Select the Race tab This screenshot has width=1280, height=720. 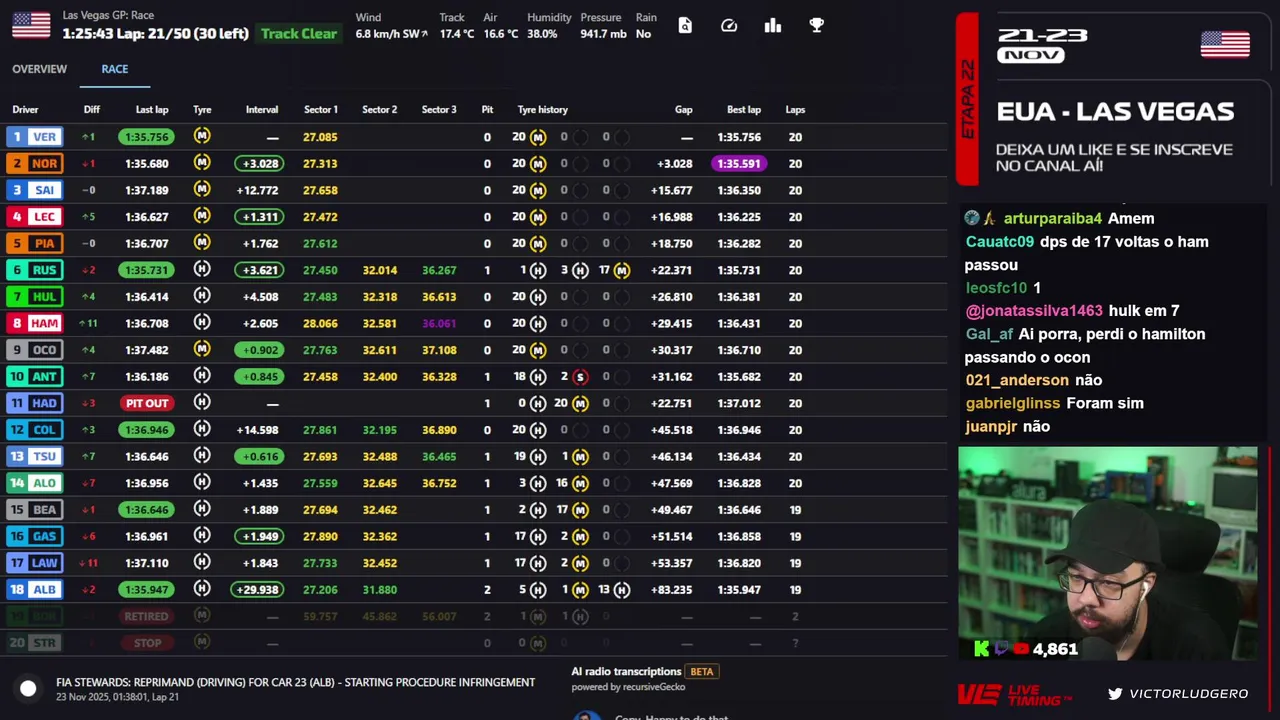click(x=115, y=69)
